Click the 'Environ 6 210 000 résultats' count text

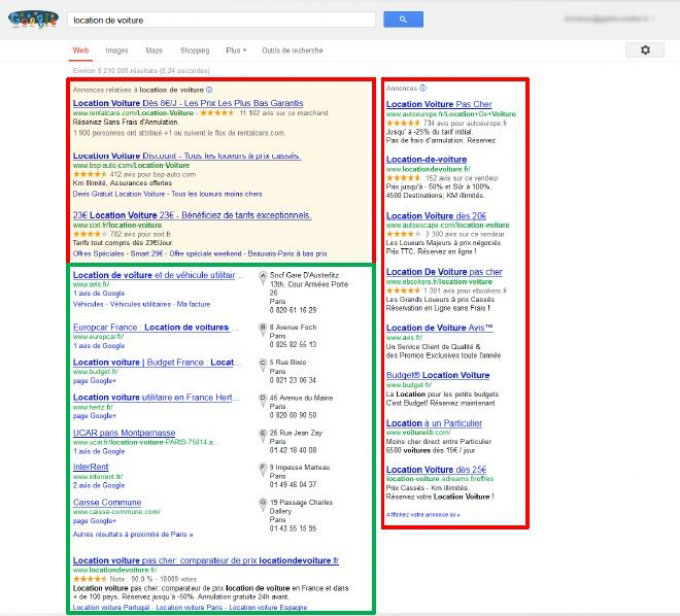click(141, 70)
